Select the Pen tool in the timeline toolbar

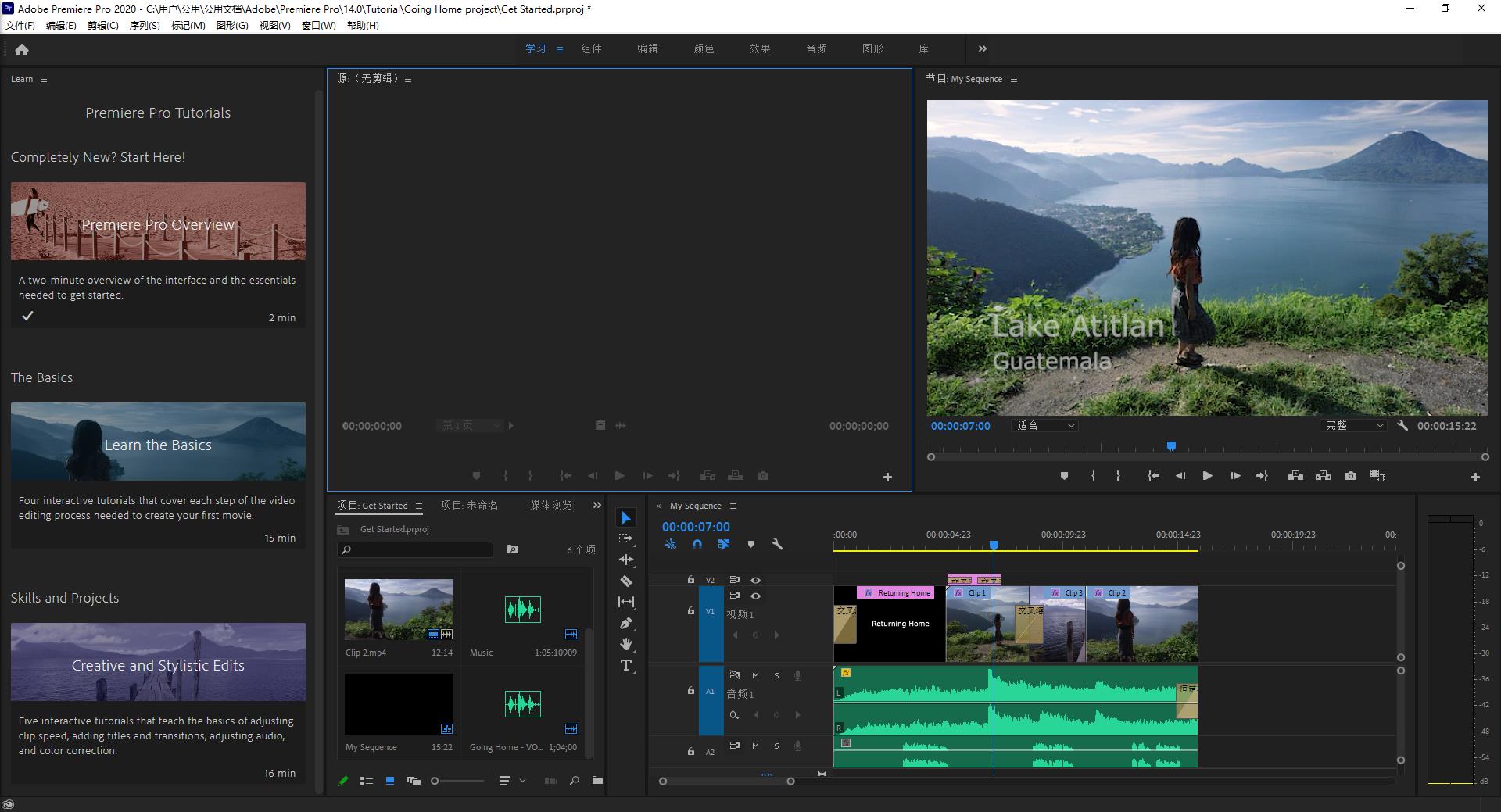[625, 623]
